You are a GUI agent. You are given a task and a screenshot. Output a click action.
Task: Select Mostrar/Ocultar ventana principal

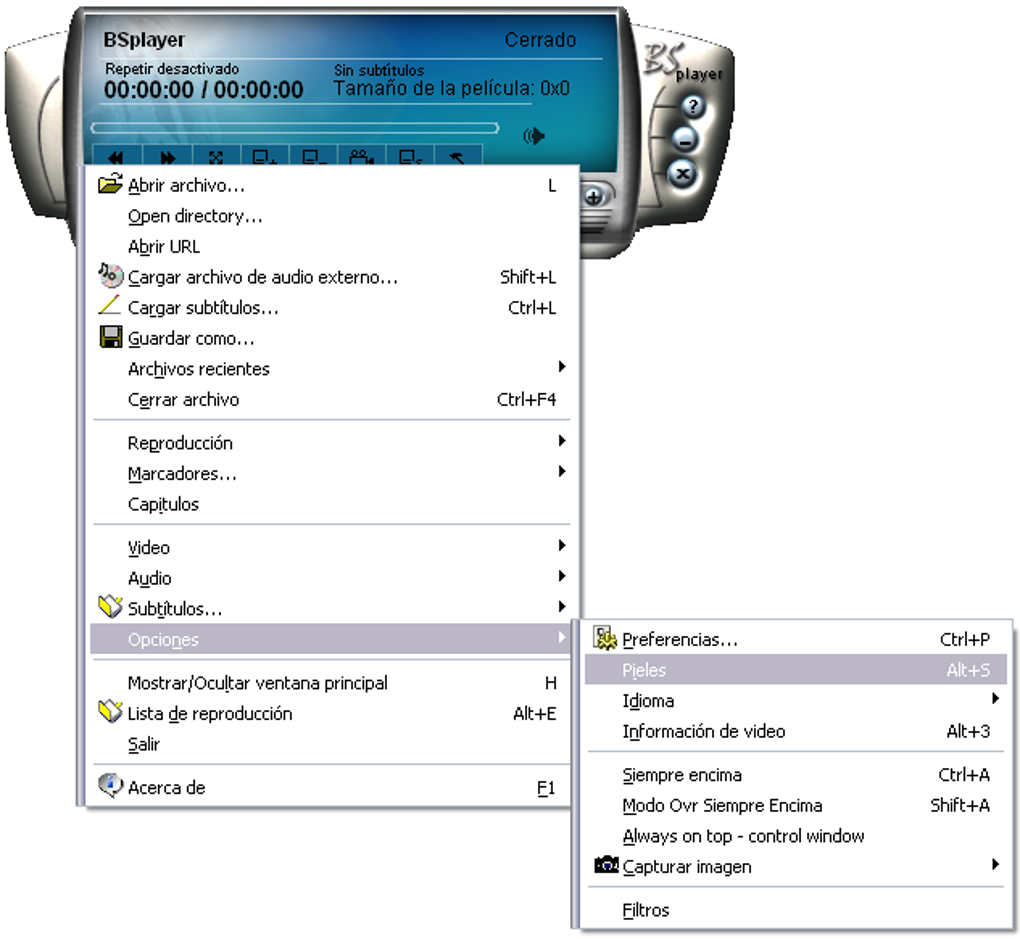(x=331, y=683)
